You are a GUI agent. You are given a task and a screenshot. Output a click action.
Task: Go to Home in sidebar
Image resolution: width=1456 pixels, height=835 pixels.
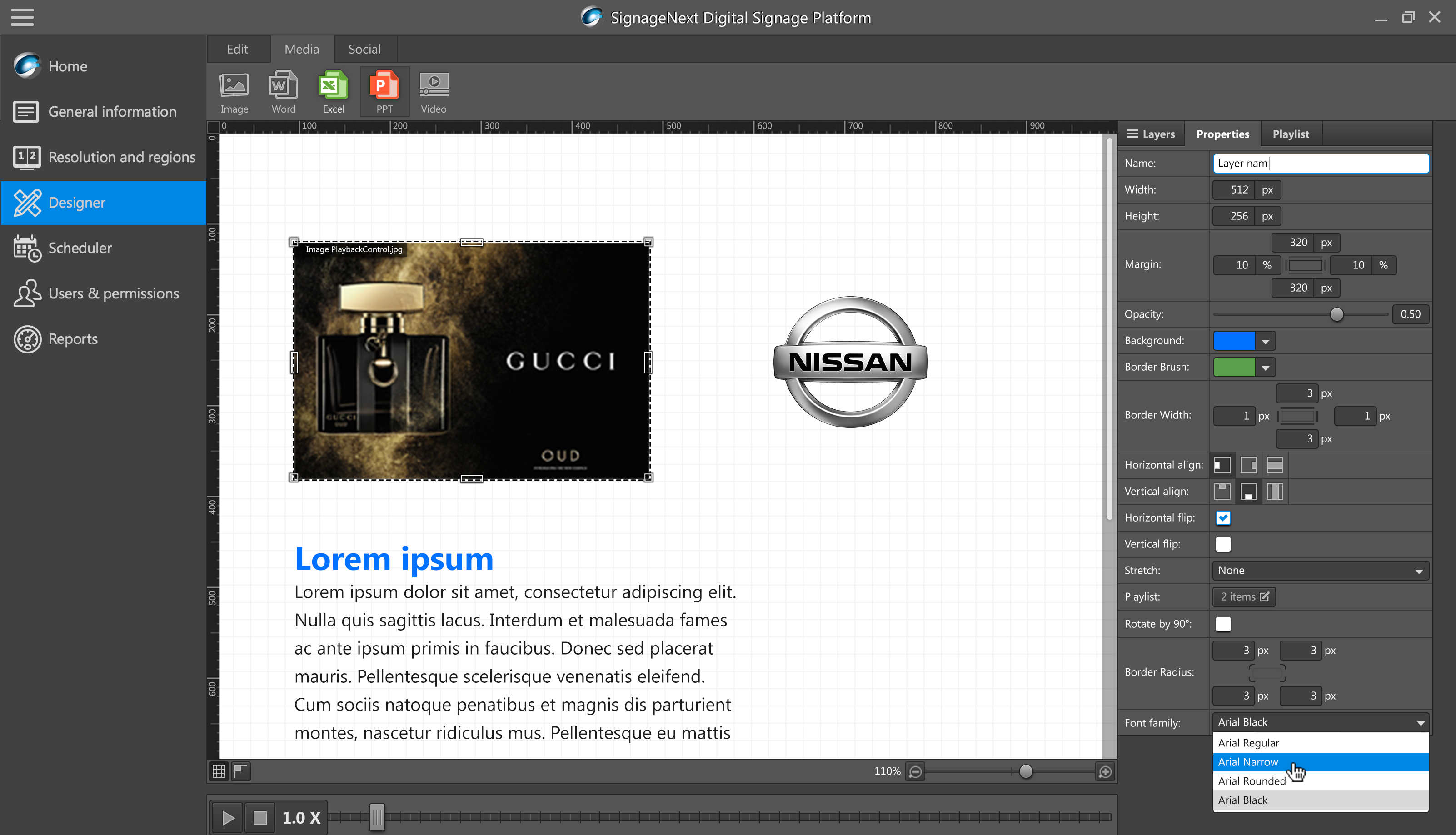point(103,66)
